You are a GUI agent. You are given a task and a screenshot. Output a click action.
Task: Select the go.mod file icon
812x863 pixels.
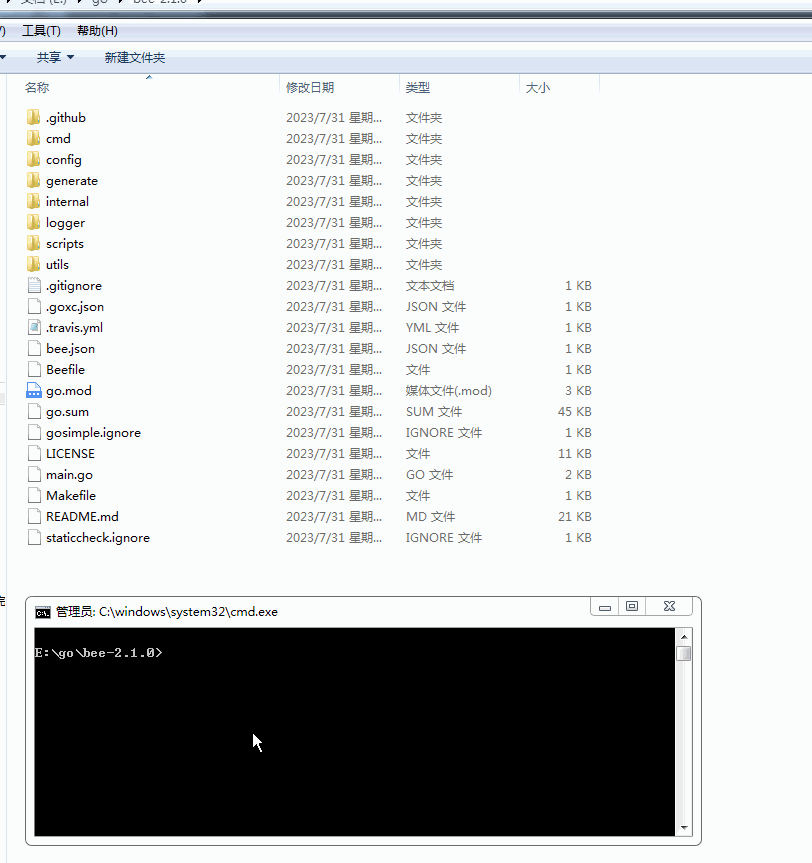[x=33, y=390]
